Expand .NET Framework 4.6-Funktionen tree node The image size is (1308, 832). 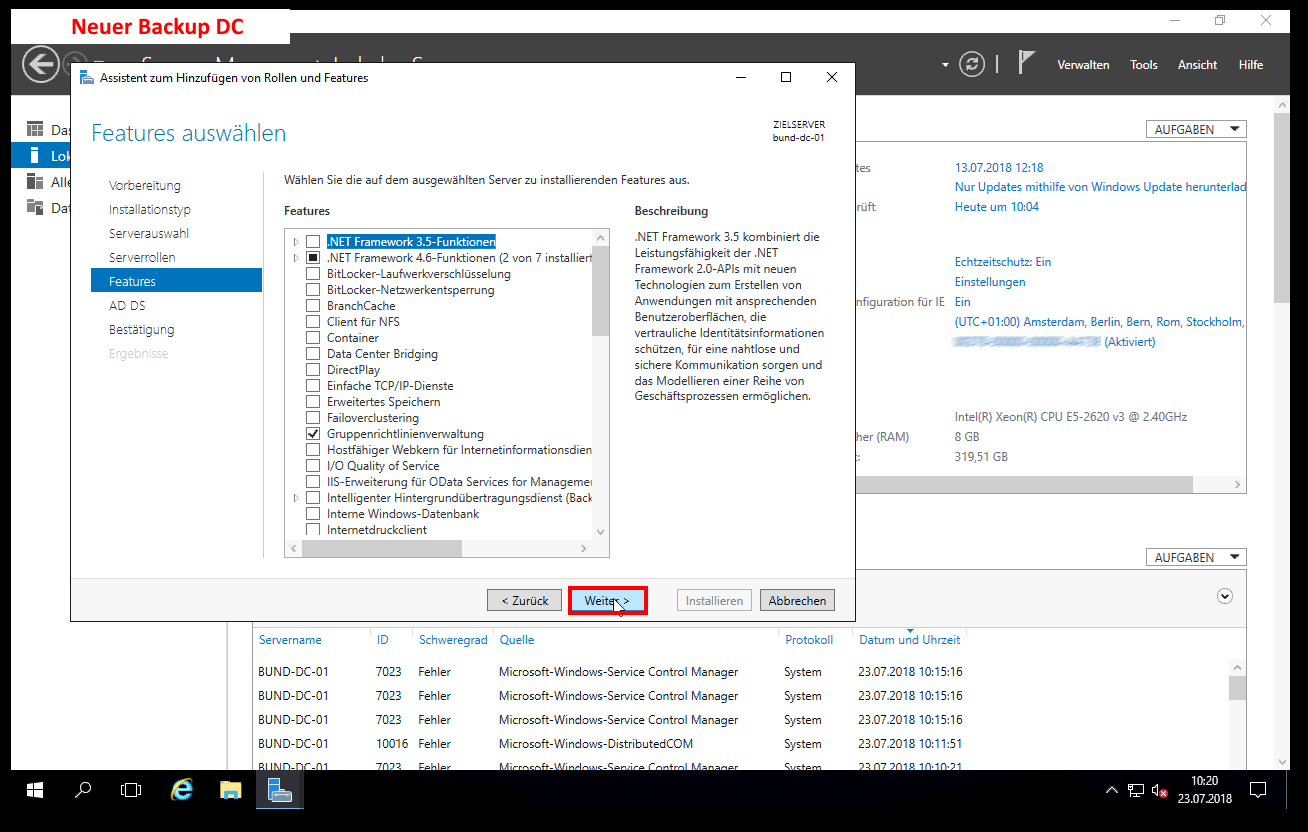296,258
